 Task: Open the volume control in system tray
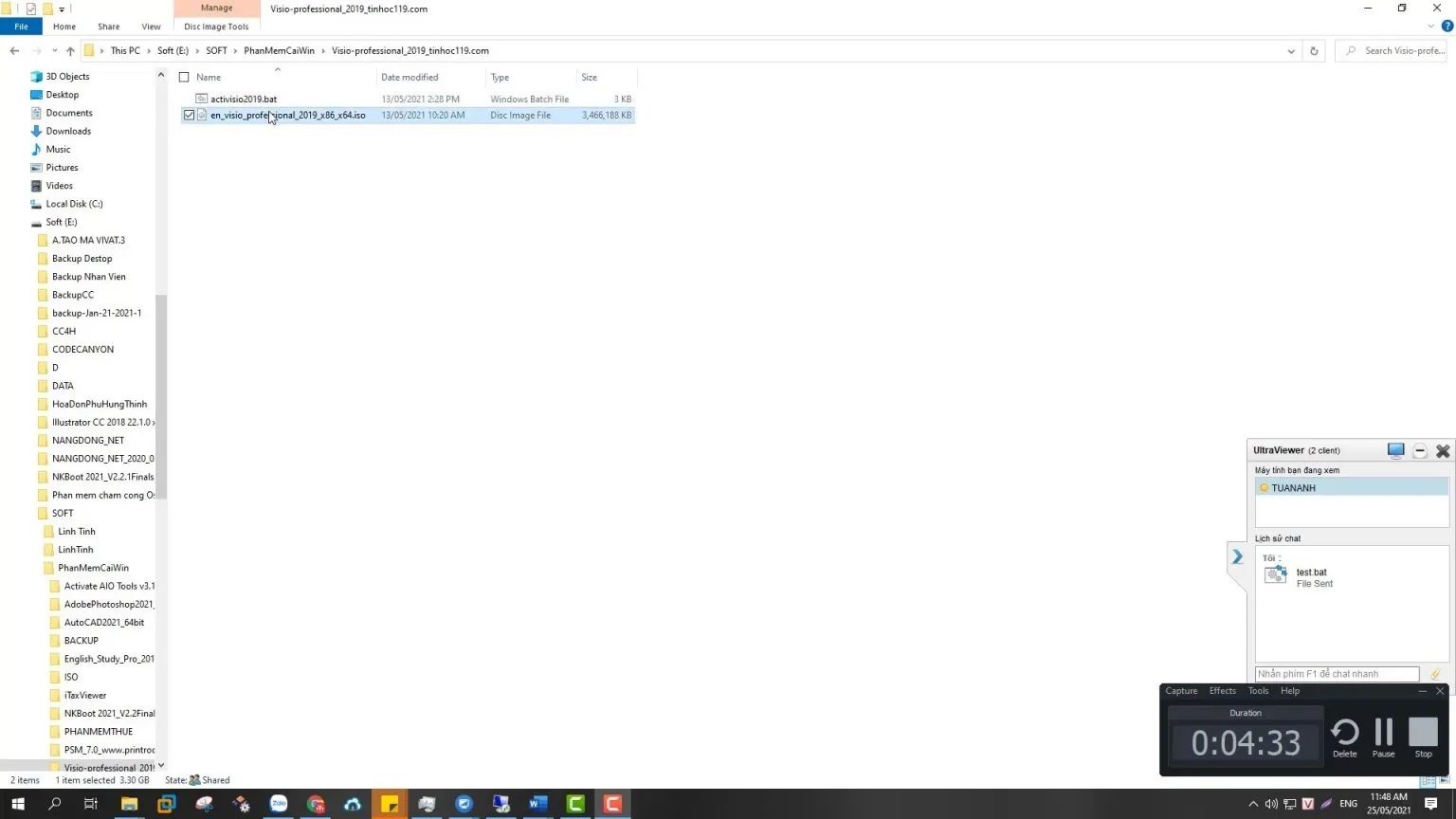(1271, 804)
